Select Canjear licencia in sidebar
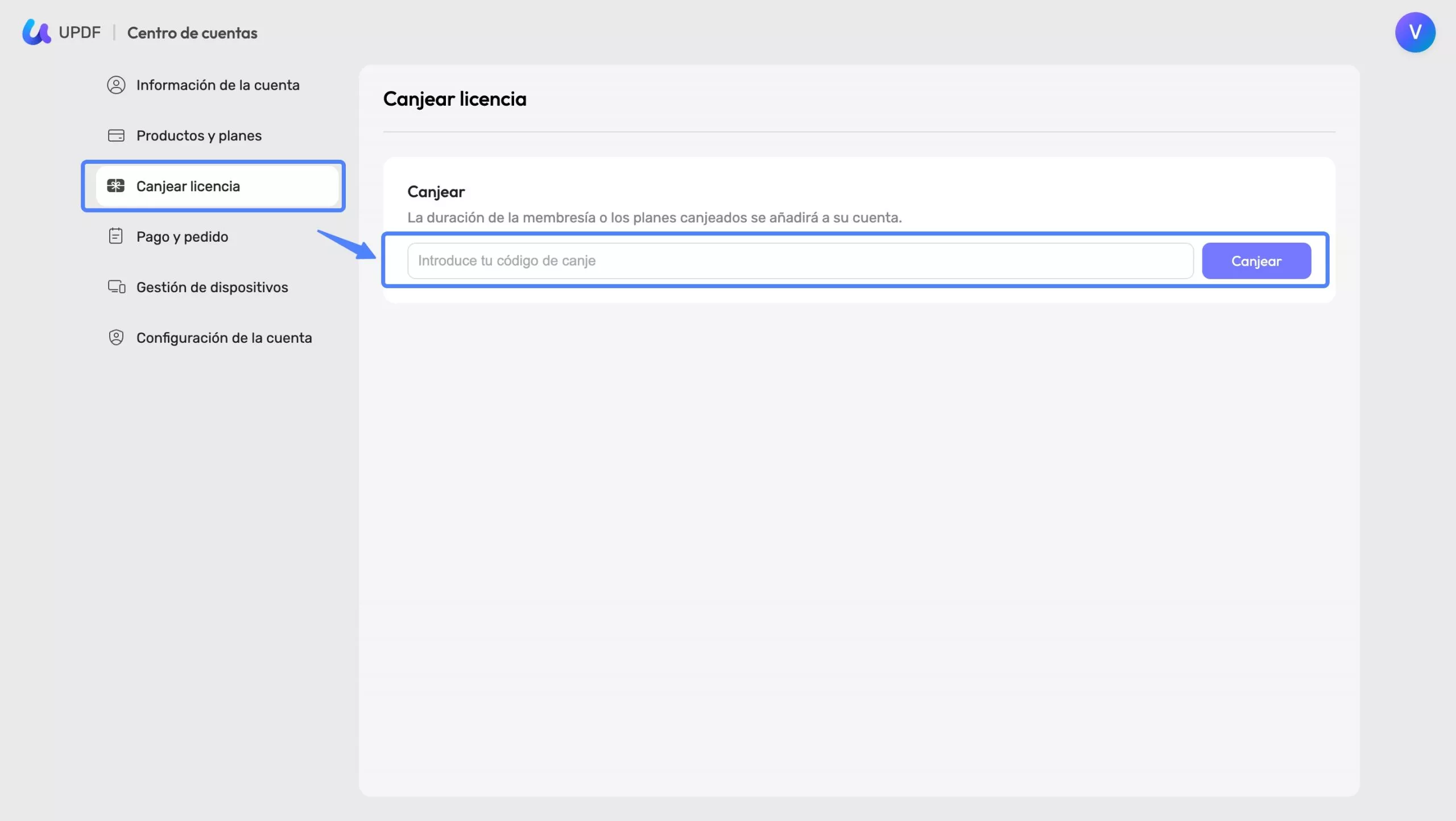 click(x=218, y=186)
